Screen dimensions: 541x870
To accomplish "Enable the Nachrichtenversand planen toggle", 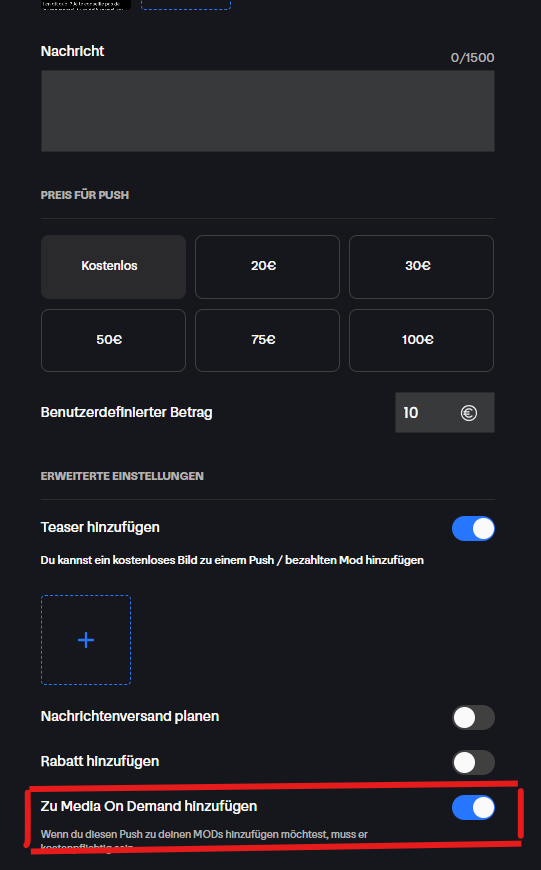I will [473, 717].
